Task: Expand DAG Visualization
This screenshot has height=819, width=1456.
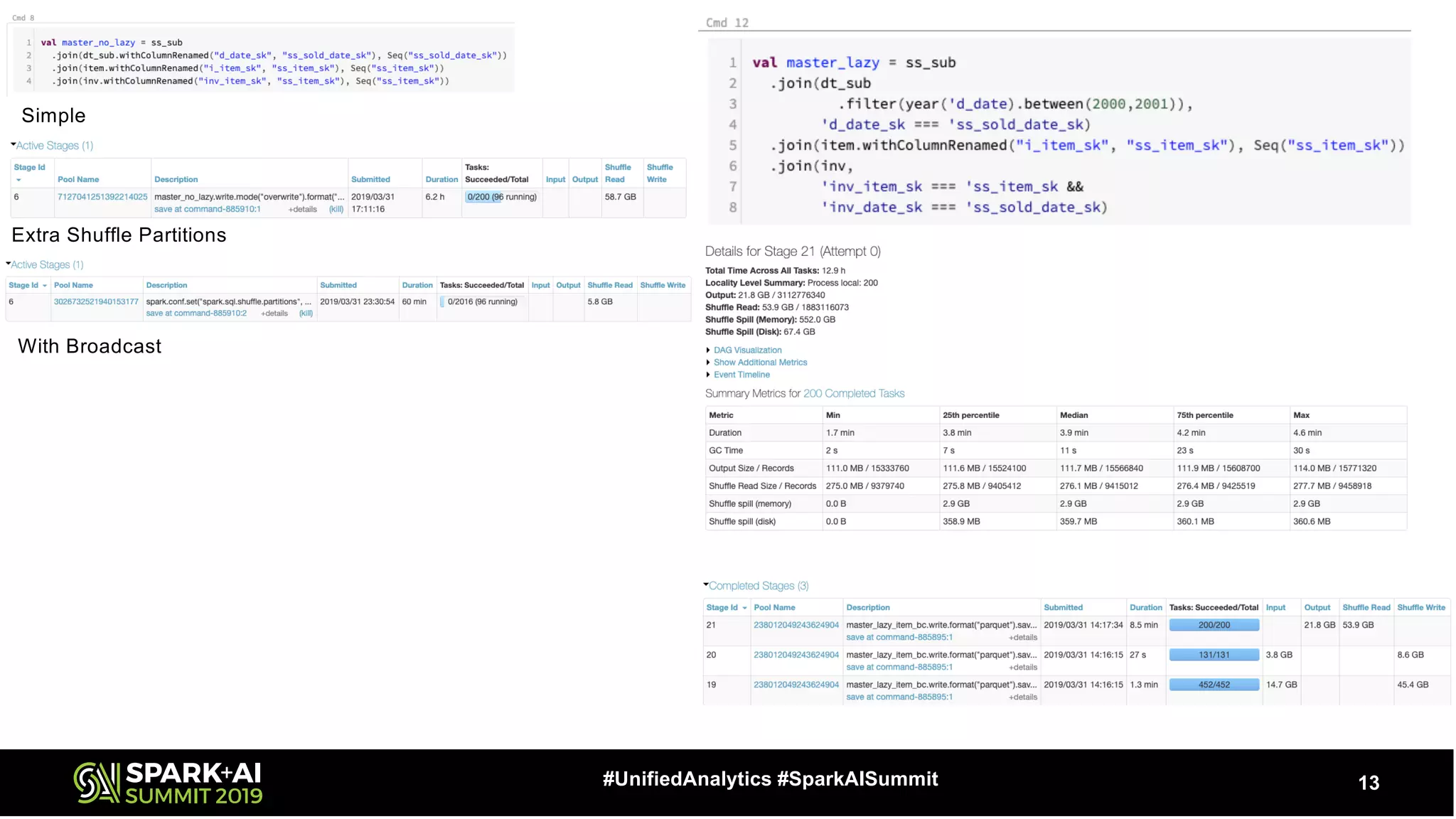Action: pos(747,350)
